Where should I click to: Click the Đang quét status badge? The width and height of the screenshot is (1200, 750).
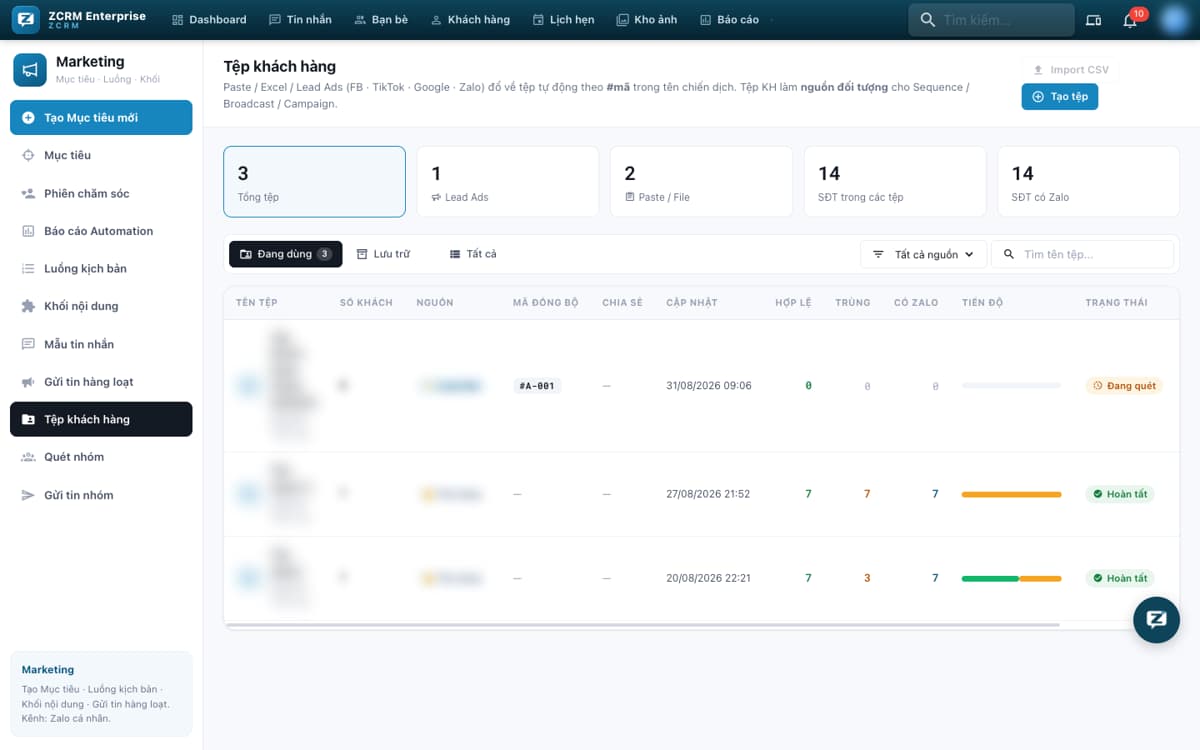click(x=1124, y=385)
